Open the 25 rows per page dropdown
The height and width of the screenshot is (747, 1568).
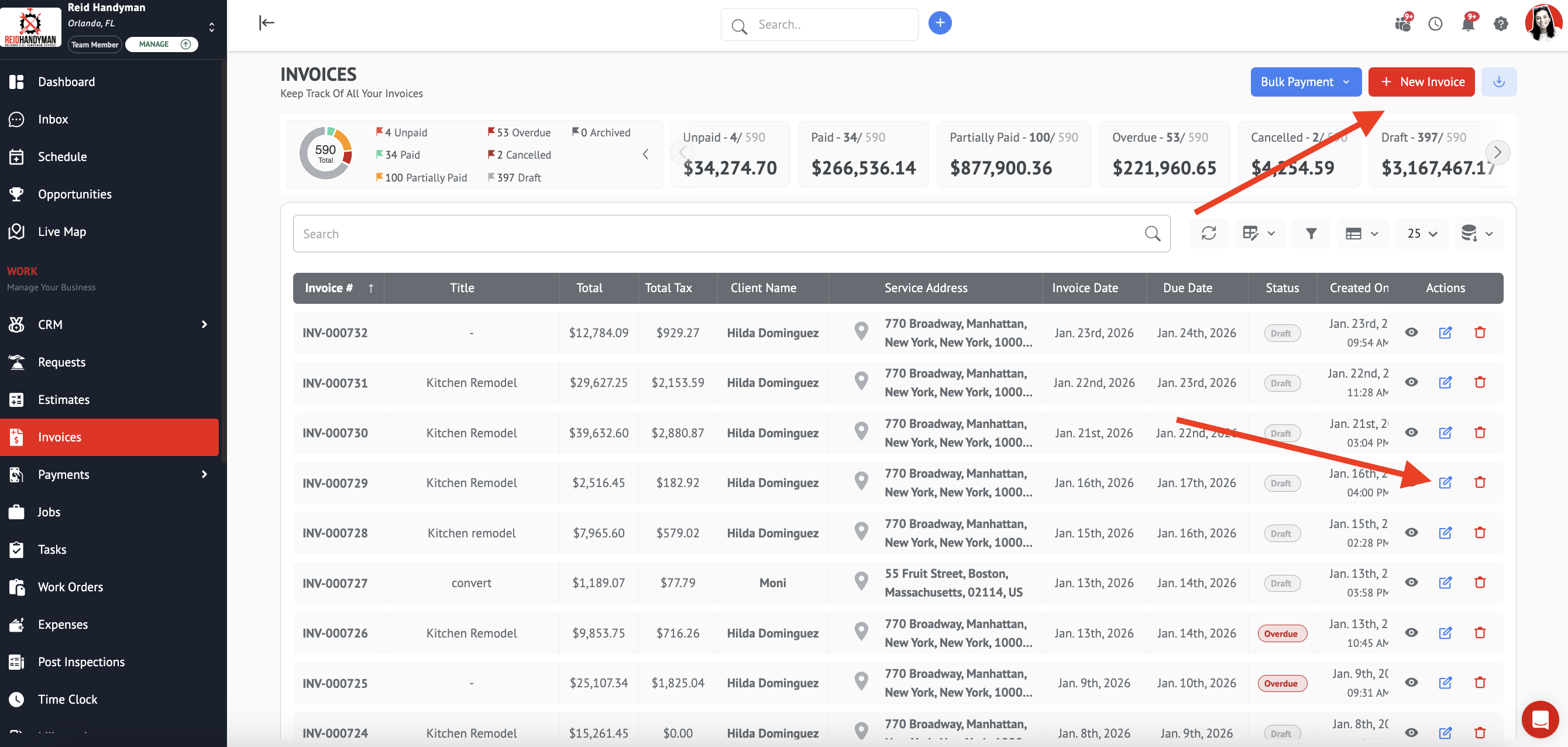tap(1421, 234)
